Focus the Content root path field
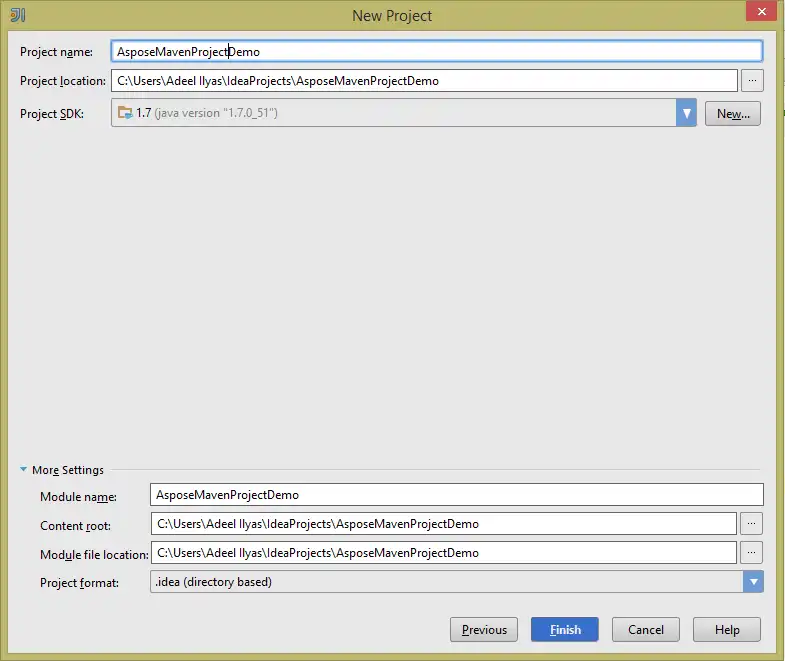Screen dimensions: 785x661 coord(444,524)
